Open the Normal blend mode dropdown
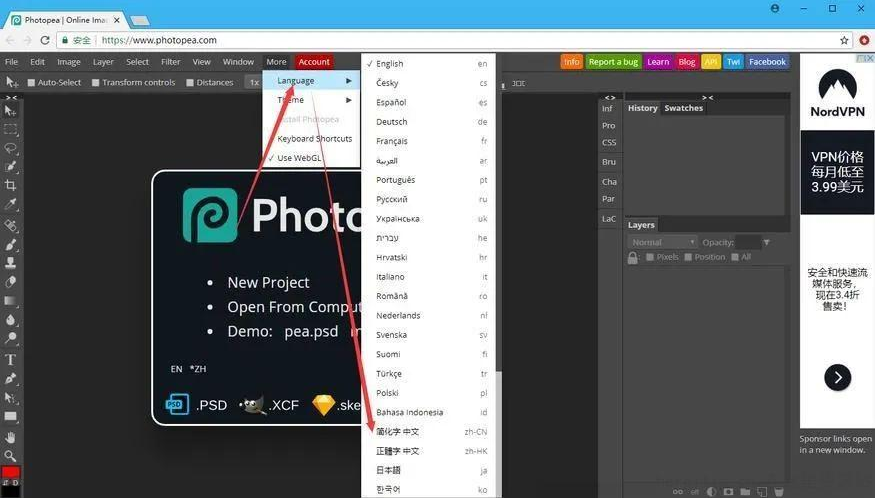This screenshot has height=498, width=875. (662, 242)
